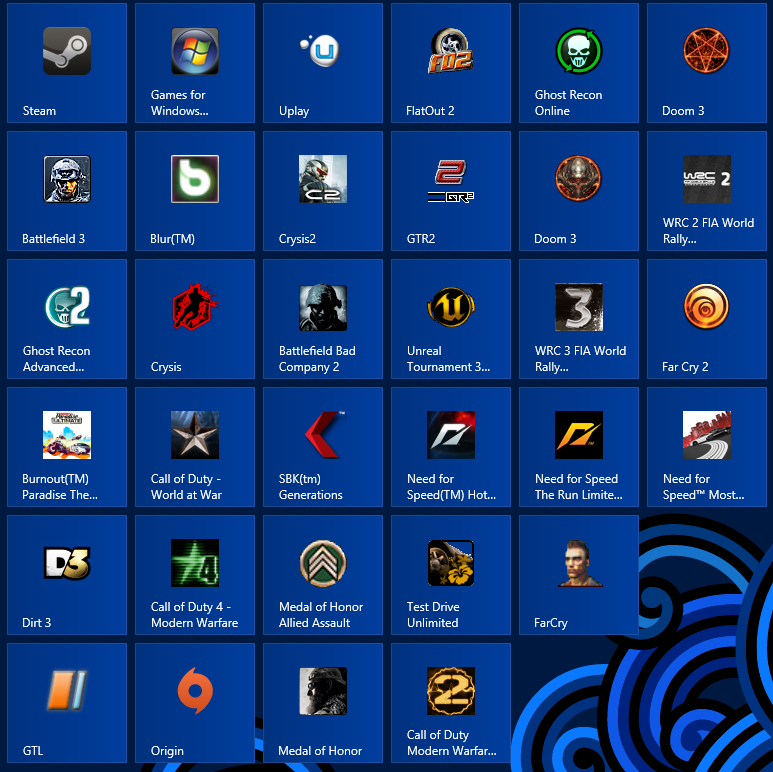Open Dirt 3 tile
Screen dimensions: 773x772
coord(67,575)
